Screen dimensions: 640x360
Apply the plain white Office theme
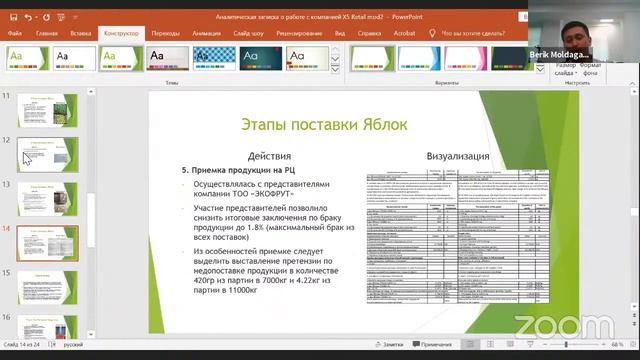click(74, 58)
